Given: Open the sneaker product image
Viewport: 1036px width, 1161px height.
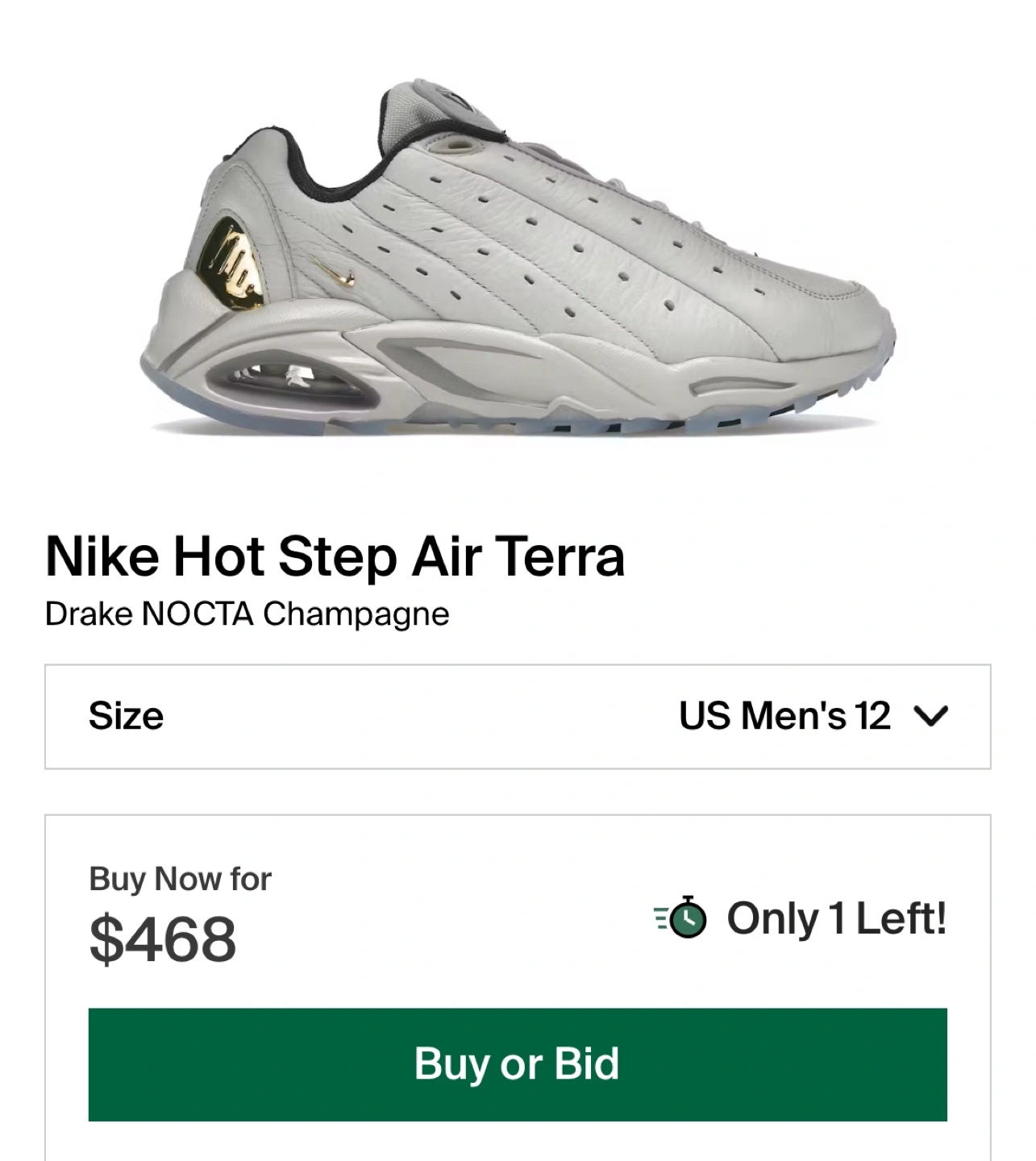Looking at the screenshot, I should 518,258.
